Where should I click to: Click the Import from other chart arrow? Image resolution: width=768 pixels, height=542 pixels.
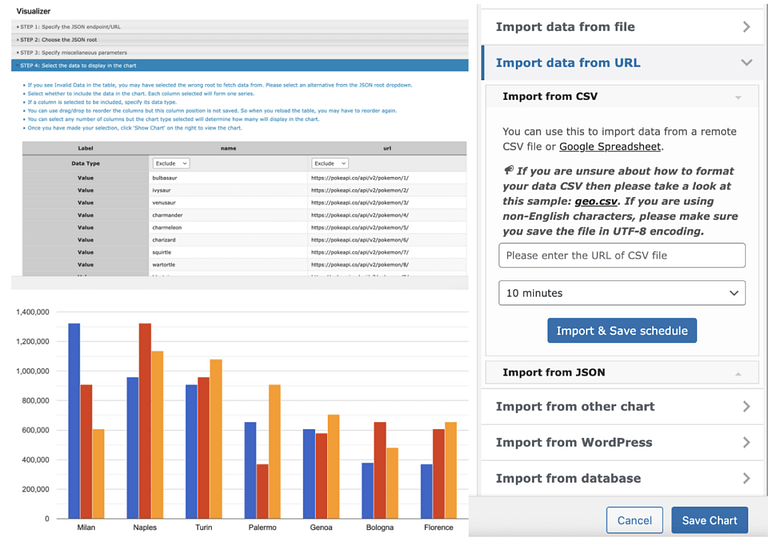click(x=746, y=406)
